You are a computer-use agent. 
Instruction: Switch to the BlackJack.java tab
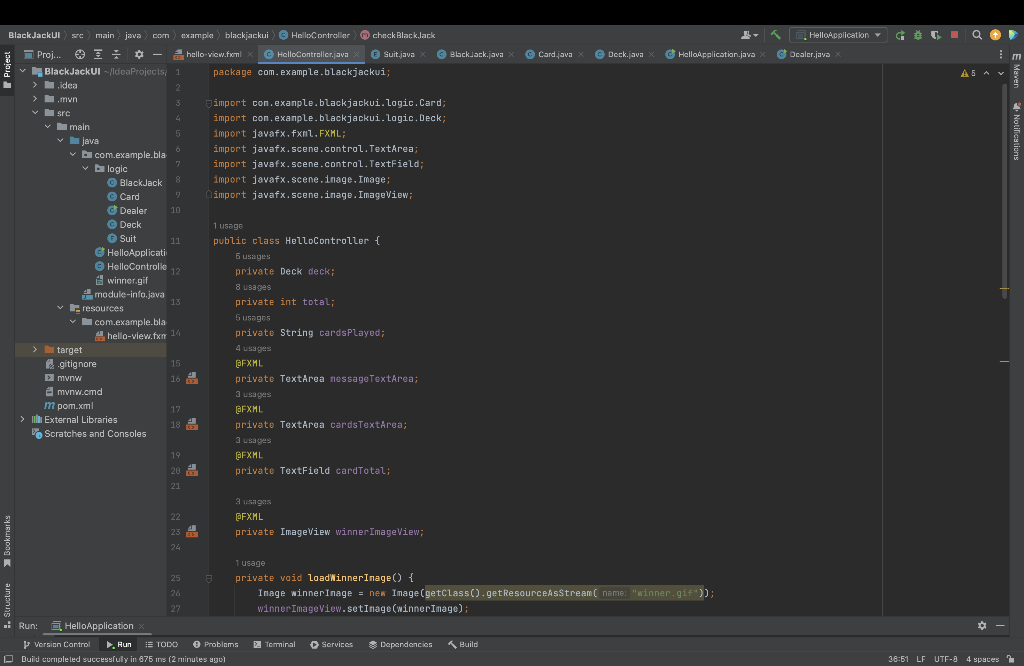pos(476,54)
